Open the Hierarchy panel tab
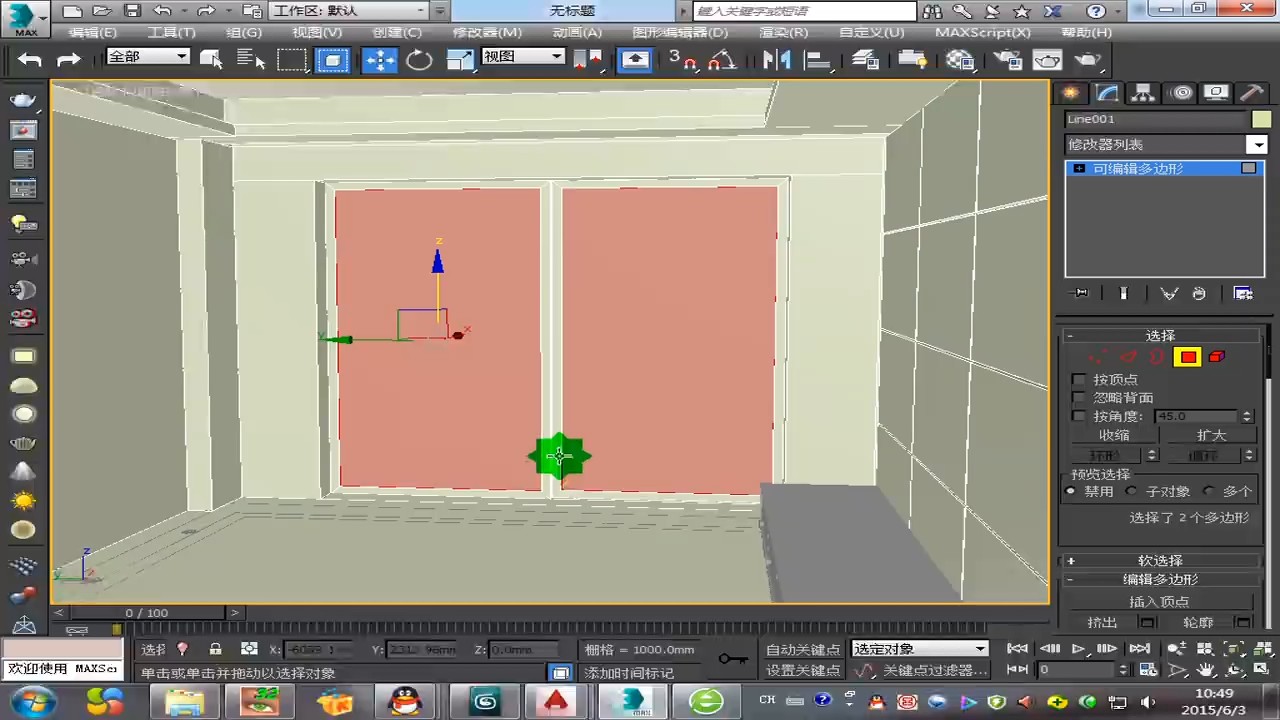1280x720 pixels. click(1143, 93)
